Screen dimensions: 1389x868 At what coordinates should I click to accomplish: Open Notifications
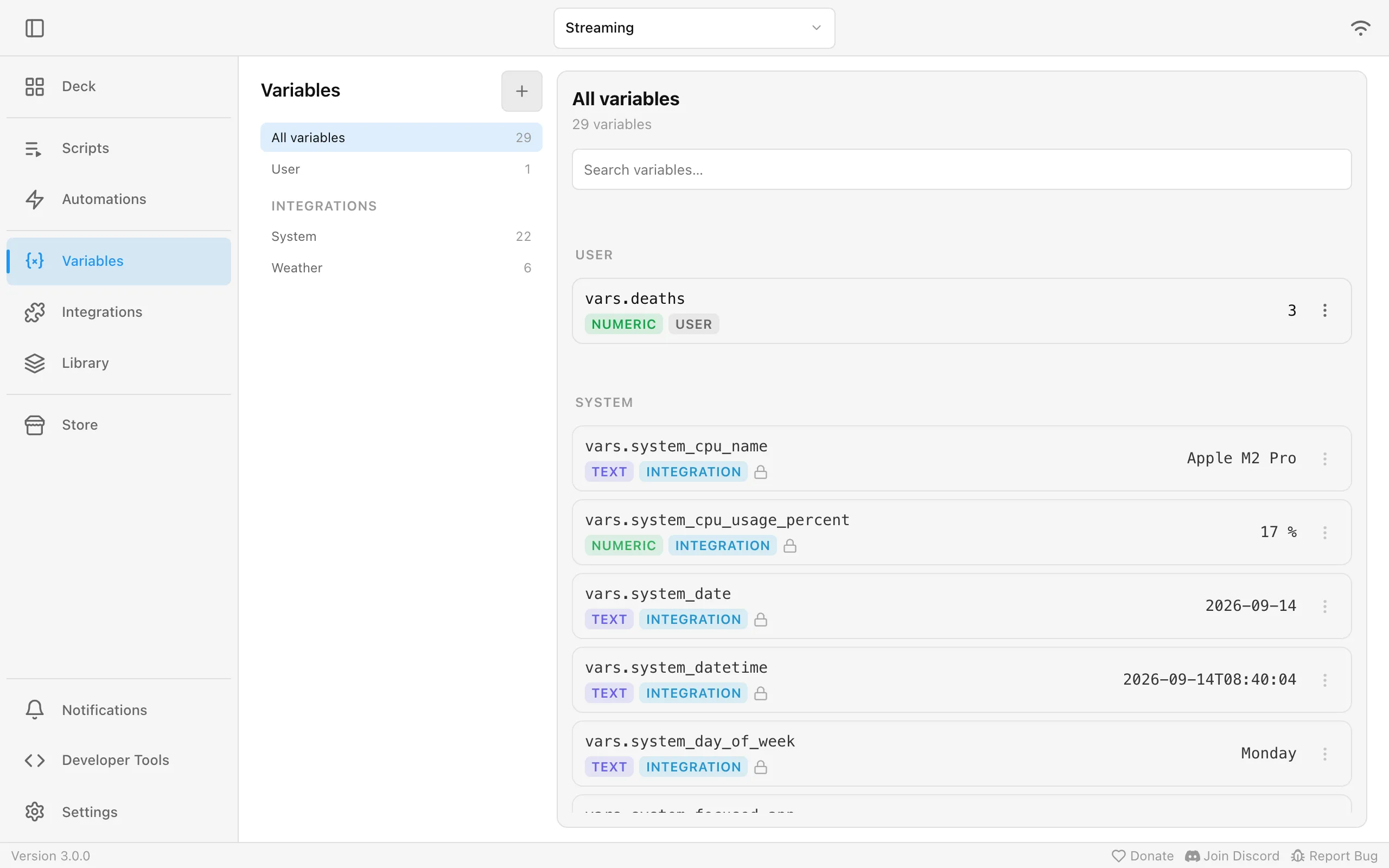coord(119,710)
